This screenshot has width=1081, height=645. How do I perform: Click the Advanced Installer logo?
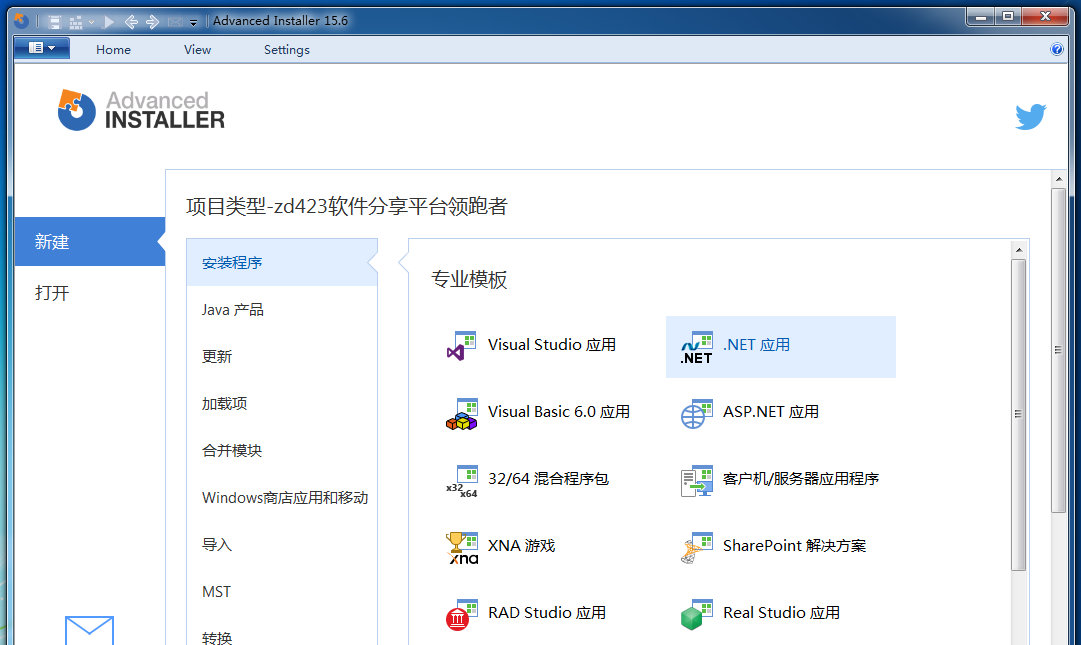tap(141, 110)
